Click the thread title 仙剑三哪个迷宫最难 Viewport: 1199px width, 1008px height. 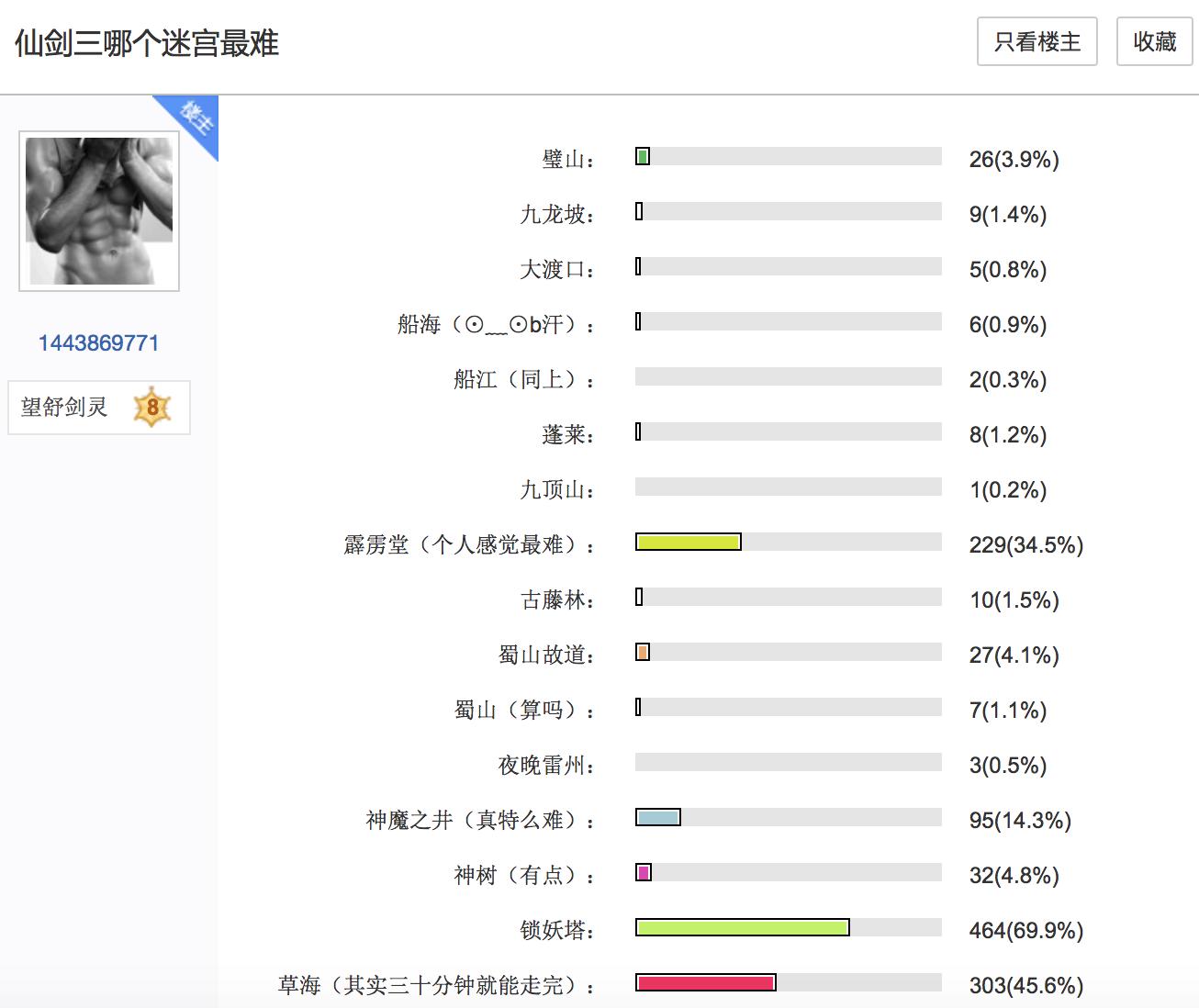147,43
